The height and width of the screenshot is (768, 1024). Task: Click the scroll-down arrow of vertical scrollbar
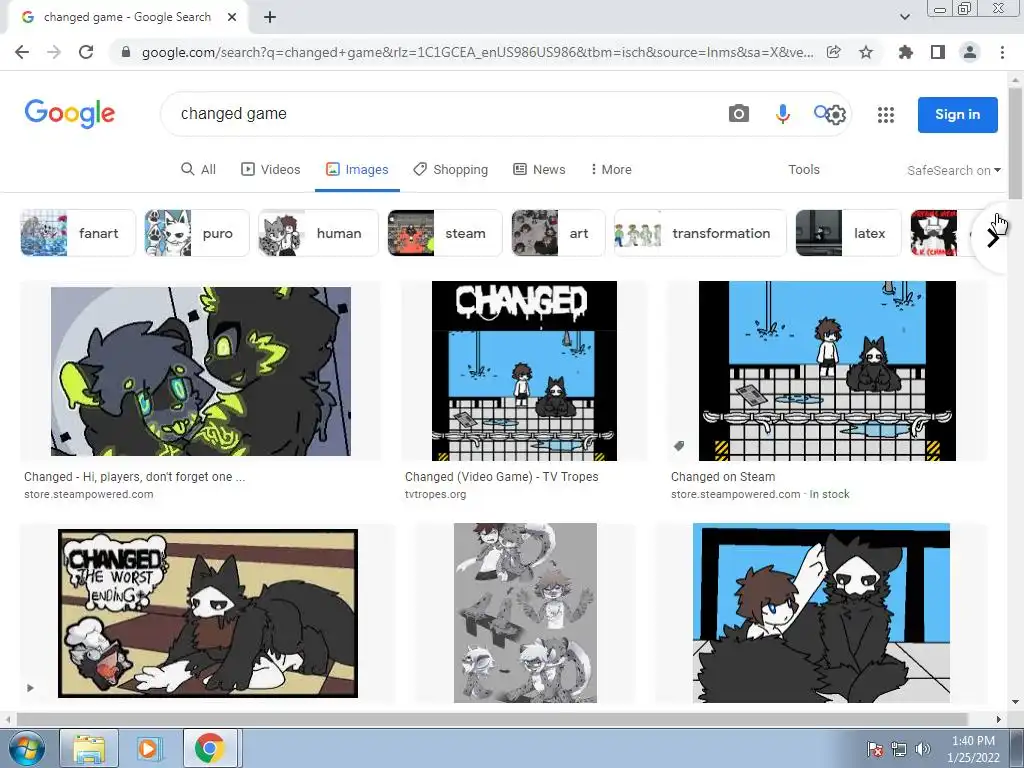(x=1016, y=703)
